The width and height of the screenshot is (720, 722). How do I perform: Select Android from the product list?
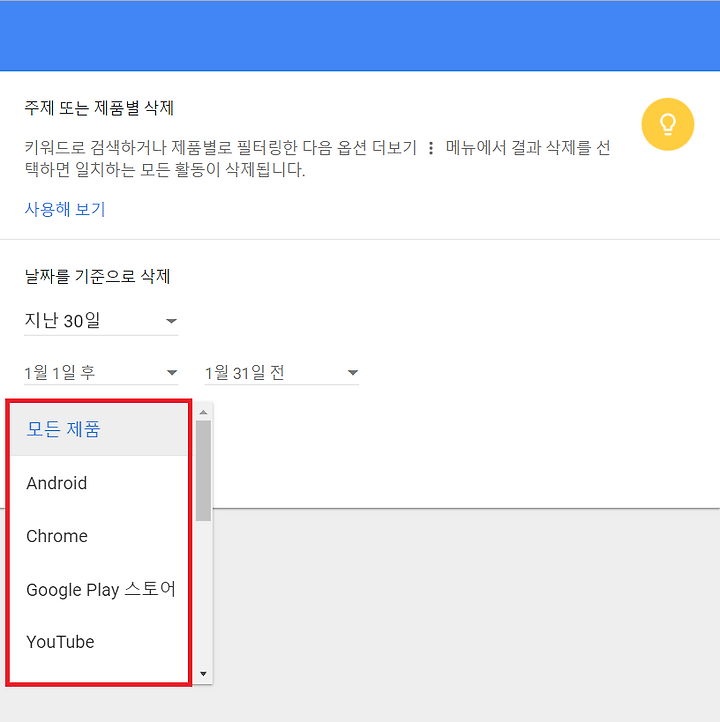pos(99,483)
